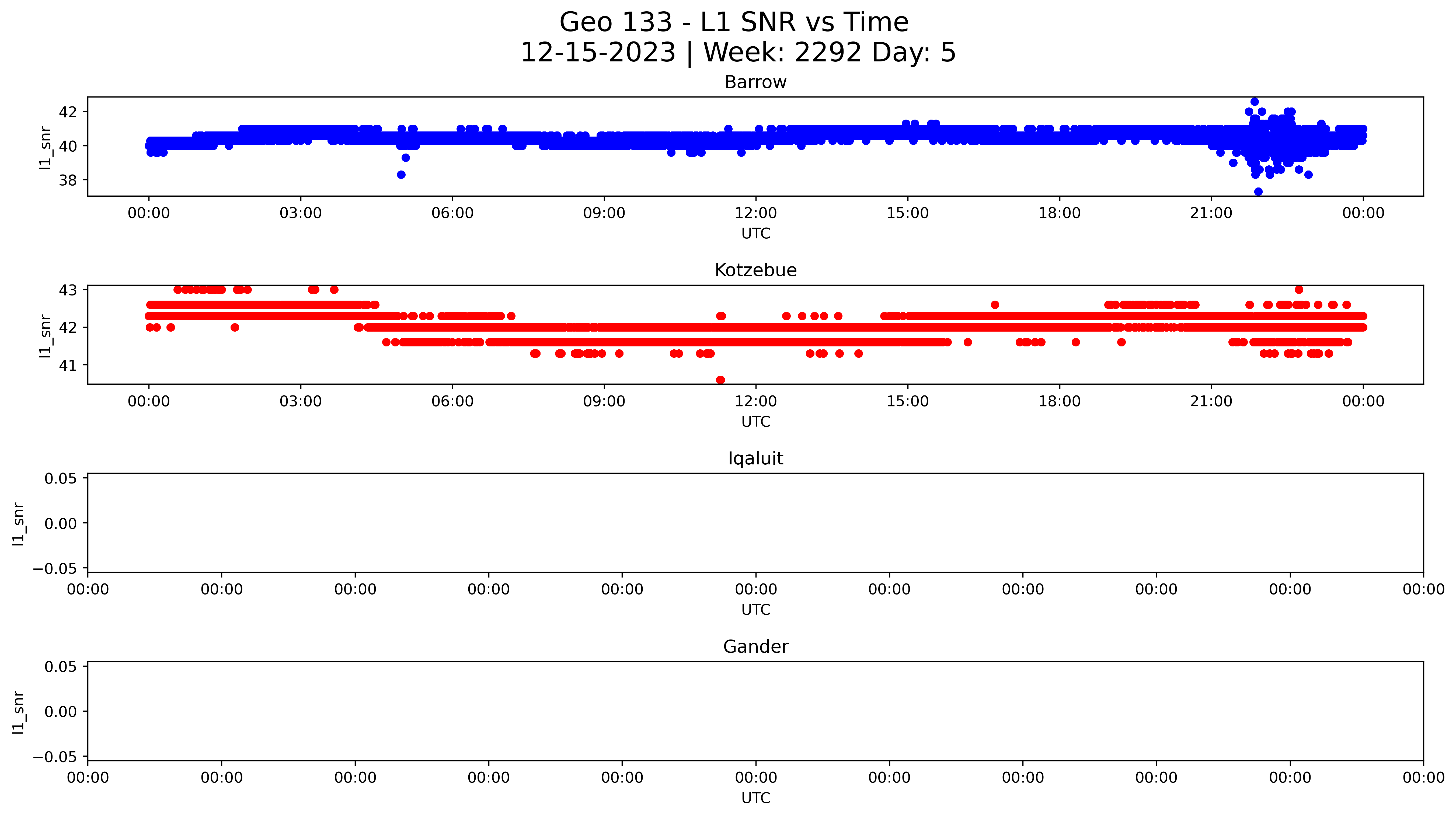
Task: Click the 'UTC' label under the Barrow plot
Action: (756, 234)
